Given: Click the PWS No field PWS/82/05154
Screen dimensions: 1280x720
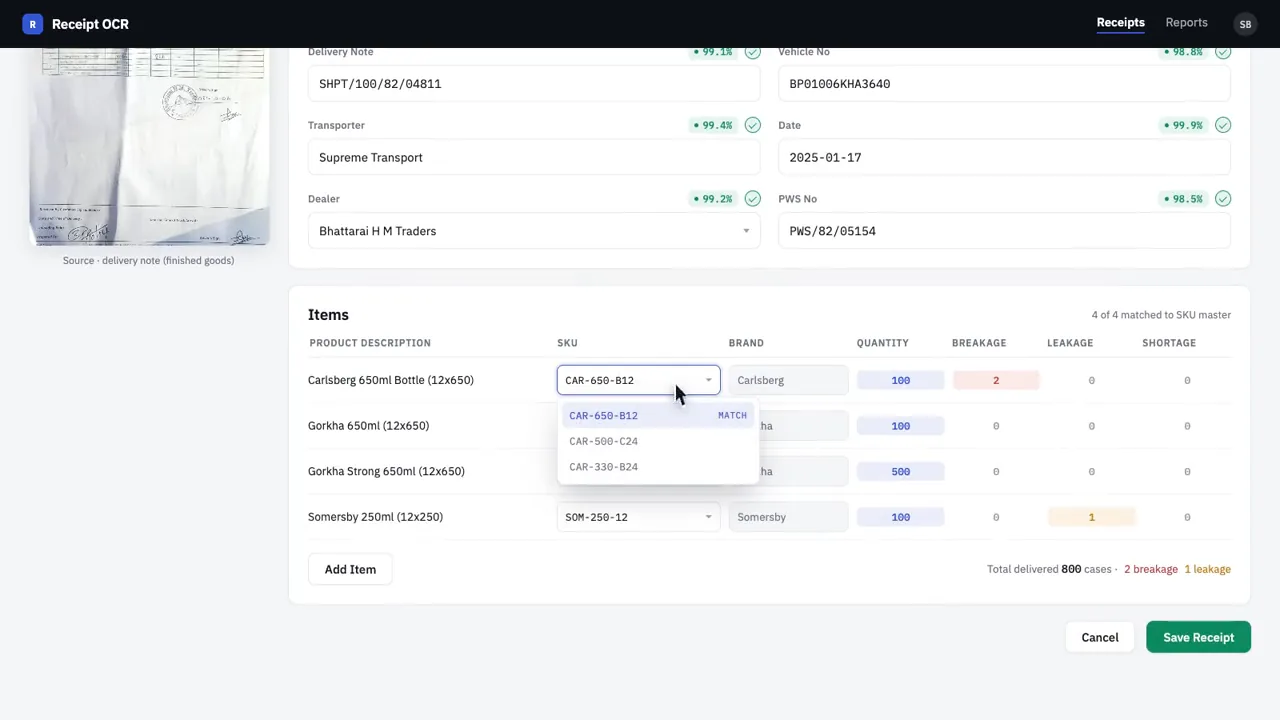Looking at the screenshot, I should point(1004,231).
